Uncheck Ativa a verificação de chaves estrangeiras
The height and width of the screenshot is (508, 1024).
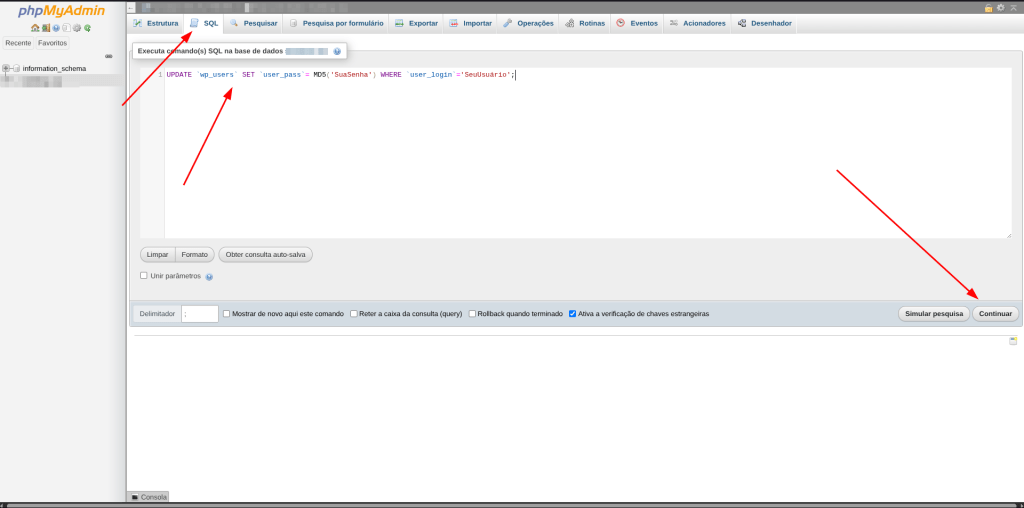572,313
